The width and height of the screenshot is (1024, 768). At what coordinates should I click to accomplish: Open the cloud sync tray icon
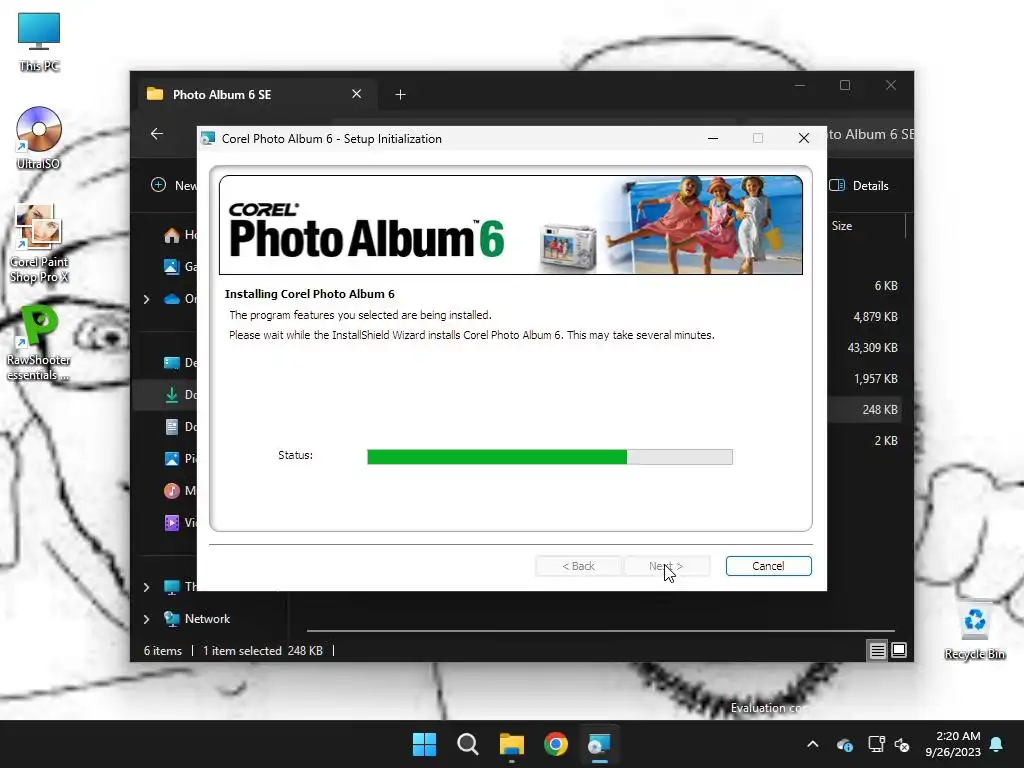pos(844,744)
